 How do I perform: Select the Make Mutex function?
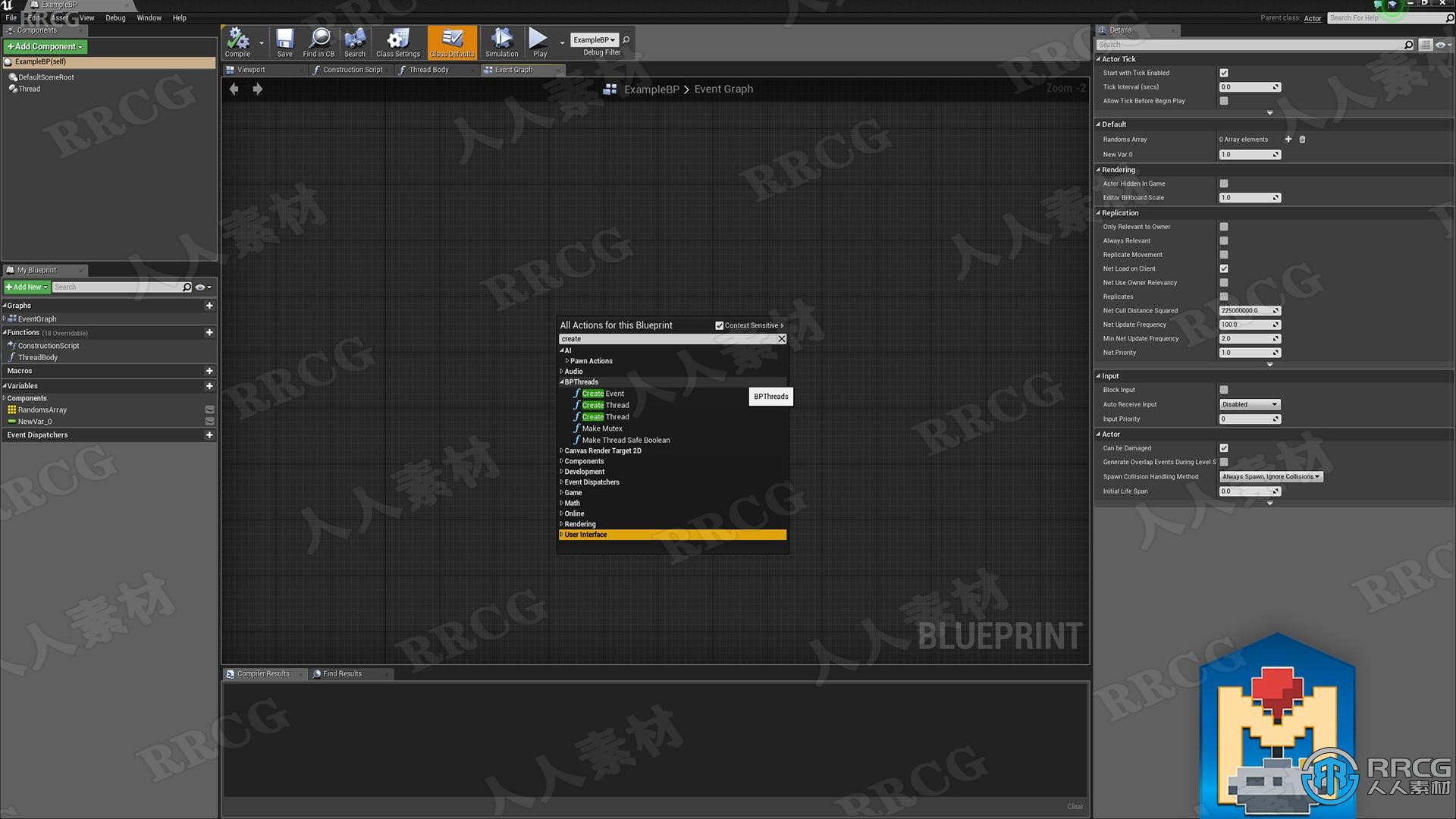tap(602, 428)
